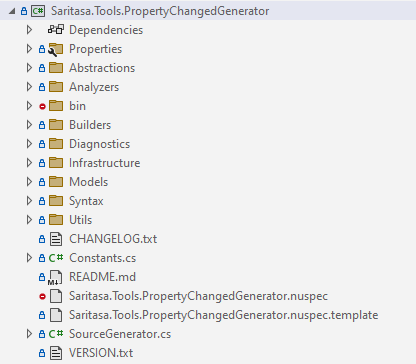Select the Properties folder label
The image size is (416, 364).
click(x=96, y=49)
